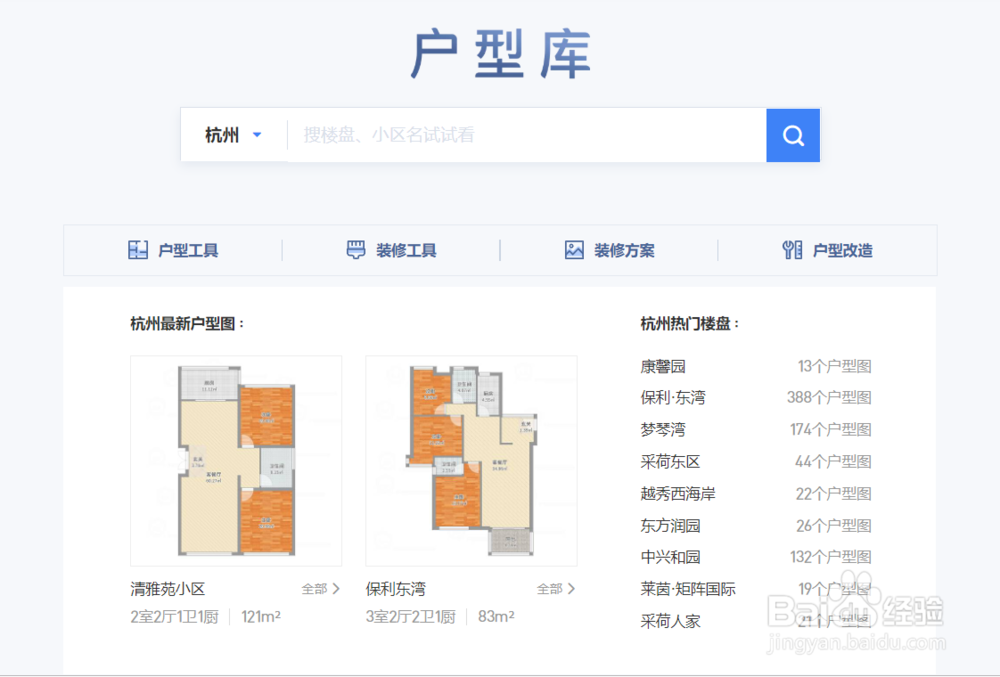The image size is (1000, 677).
Task: Select the 户型工具 grid icon
Action: [139, 250]
